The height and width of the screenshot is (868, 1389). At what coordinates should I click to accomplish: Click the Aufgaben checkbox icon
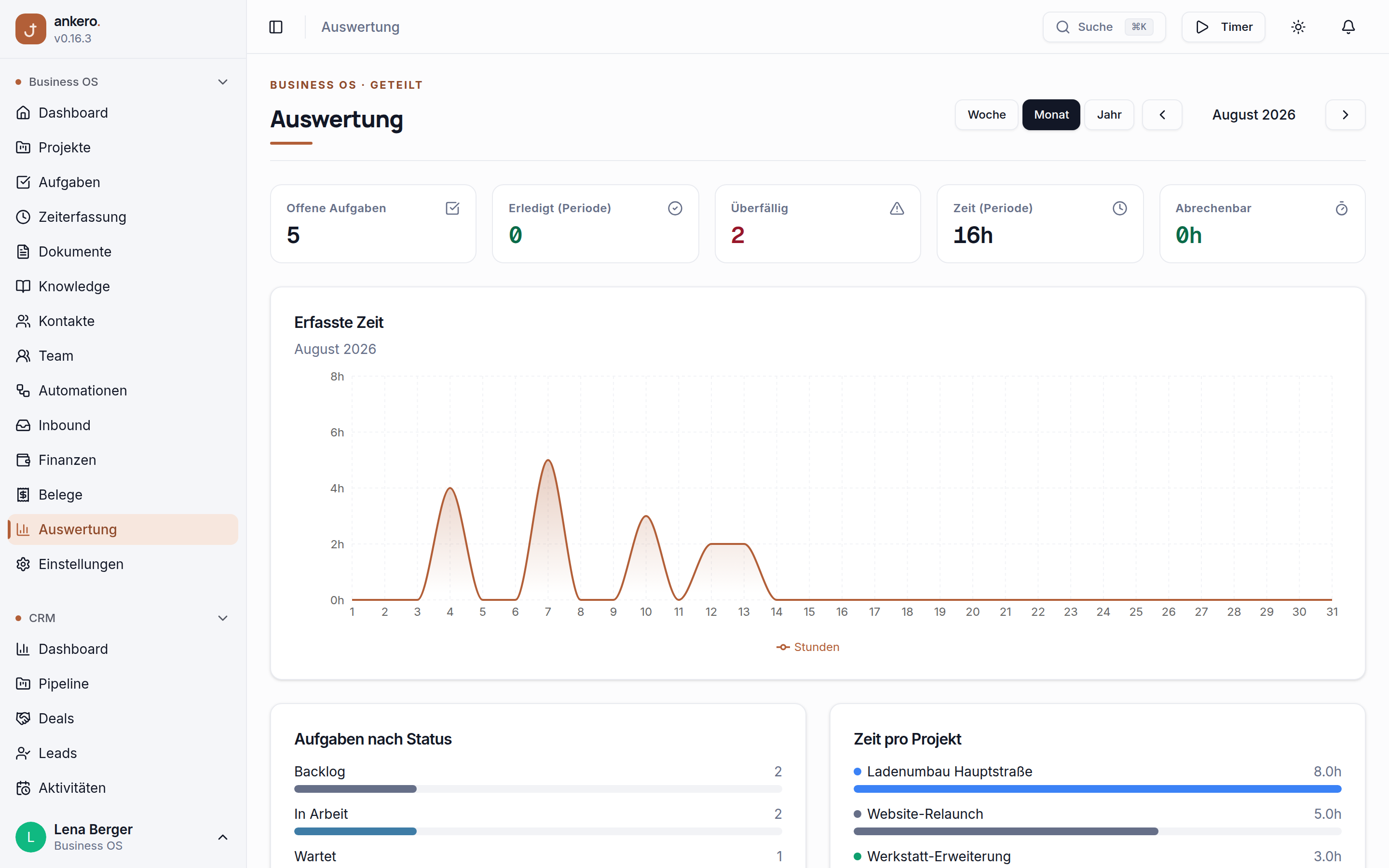click(x=23, y=182)
